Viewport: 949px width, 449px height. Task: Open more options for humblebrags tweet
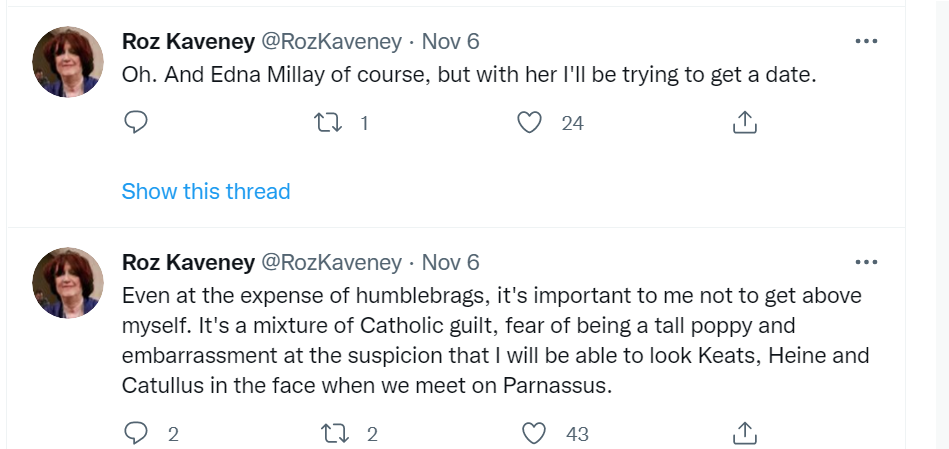[866, 262]
